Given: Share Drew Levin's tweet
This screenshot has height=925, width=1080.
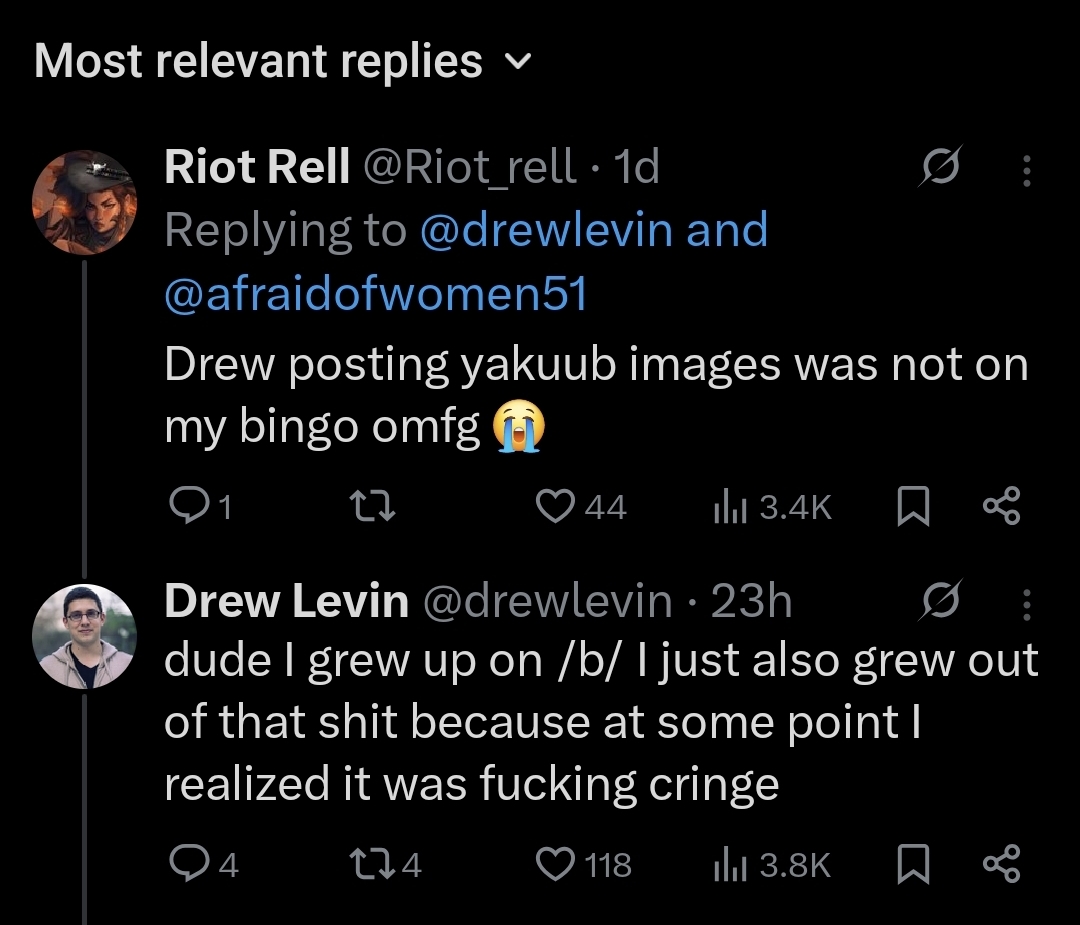Looking at the screenshot, I should click(x=1001, y=864).
